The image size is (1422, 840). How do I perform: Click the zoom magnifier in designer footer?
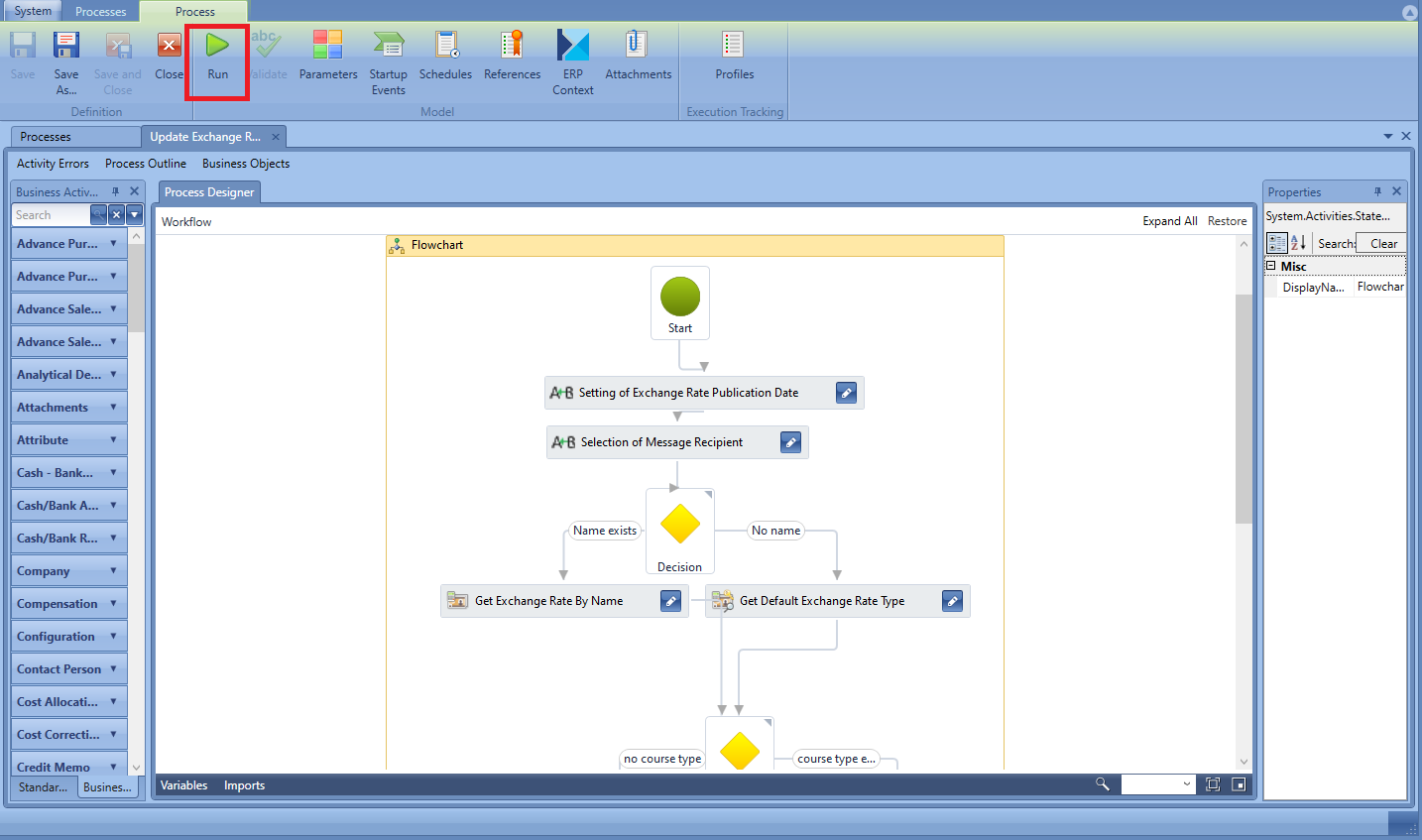point(1102,784)
